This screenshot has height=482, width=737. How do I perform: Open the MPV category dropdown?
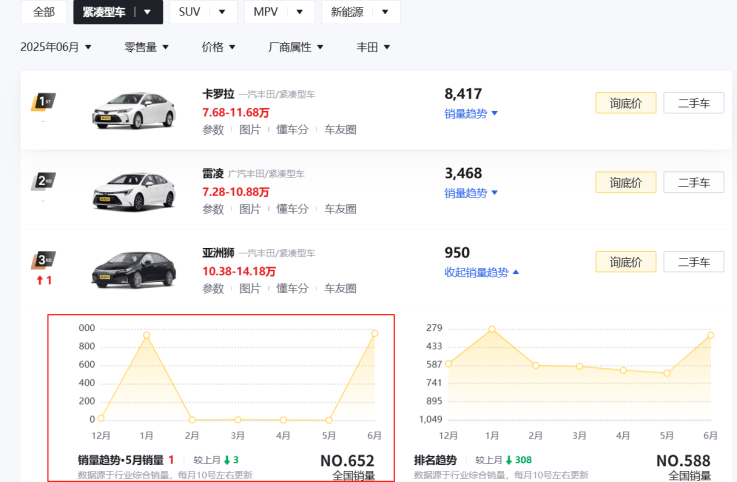pyautogui.click(x=299, y=12)
